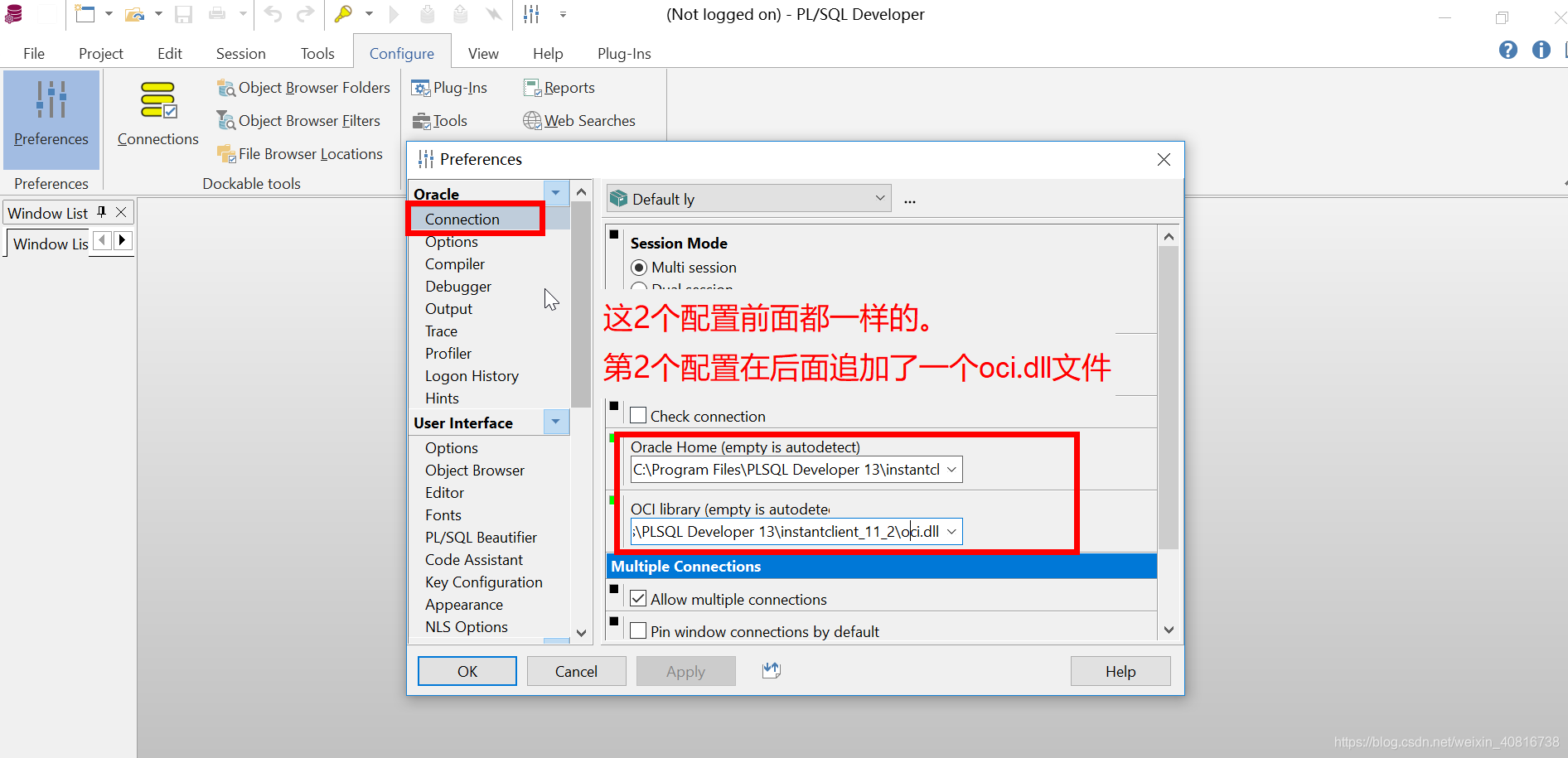Click the import/export preferences icon beside Apply
The image size is (1568, 758).
pos(772,670)
